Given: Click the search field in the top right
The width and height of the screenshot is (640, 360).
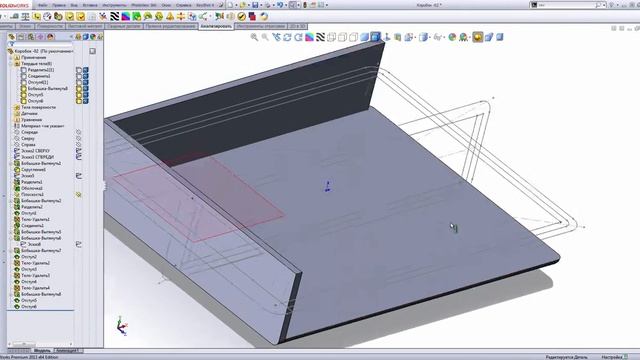Looking at the screenshot, I should pos(567,5).
